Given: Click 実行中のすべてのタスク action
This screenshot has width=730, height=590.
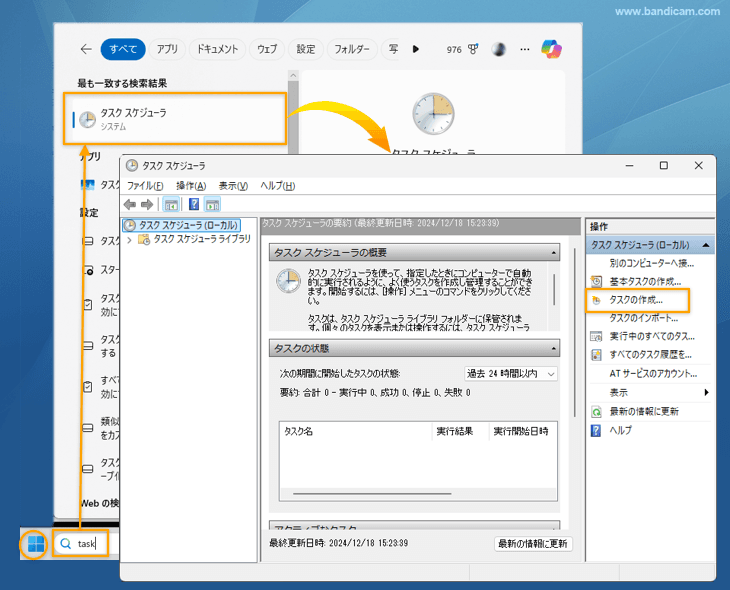Looking at the screenshot, I should [x=652, y=336].
